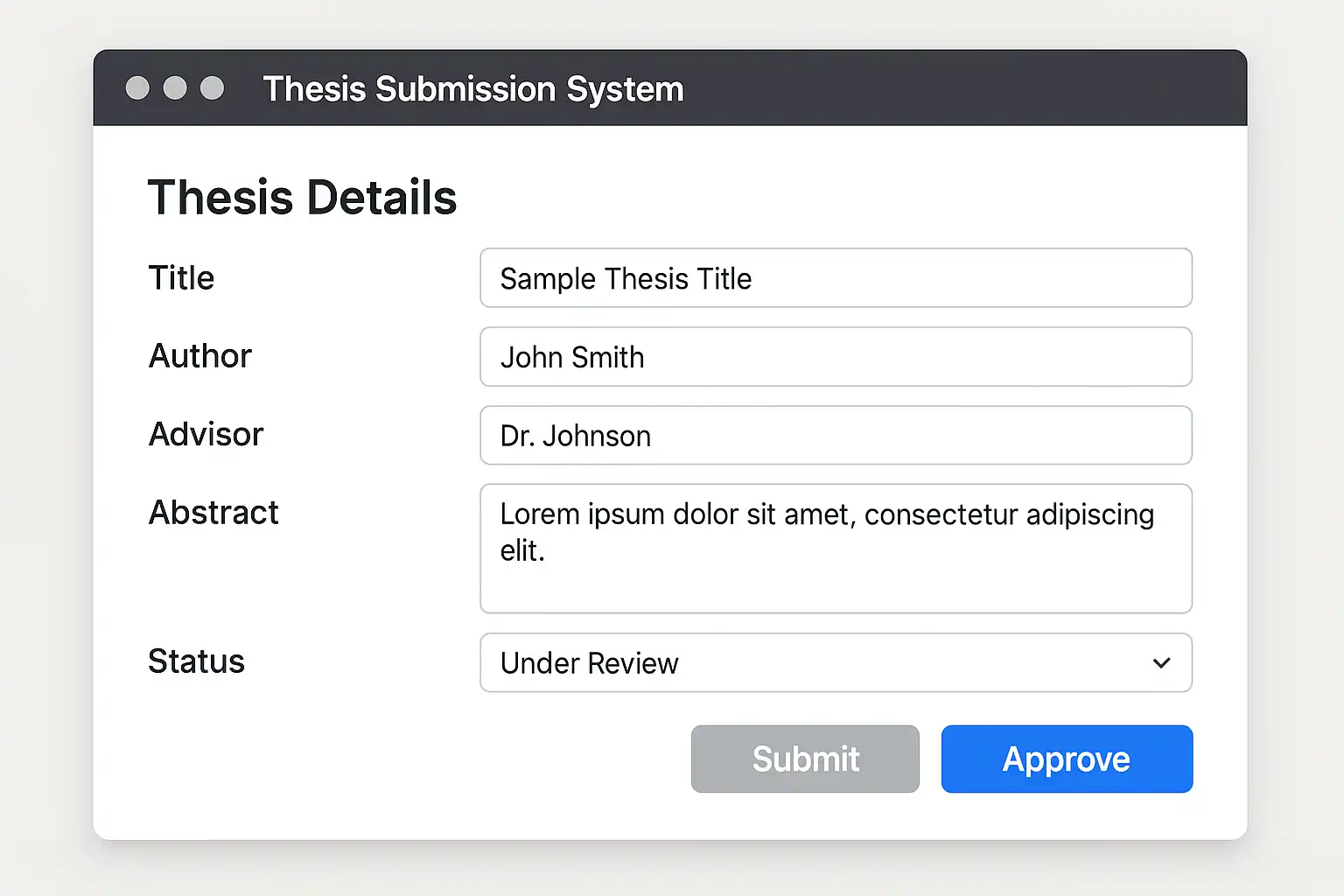Image resolution: width=1344 pixels, height=896 pixels.
Task: Click into the John Smith author field
Action: [835, 357]
